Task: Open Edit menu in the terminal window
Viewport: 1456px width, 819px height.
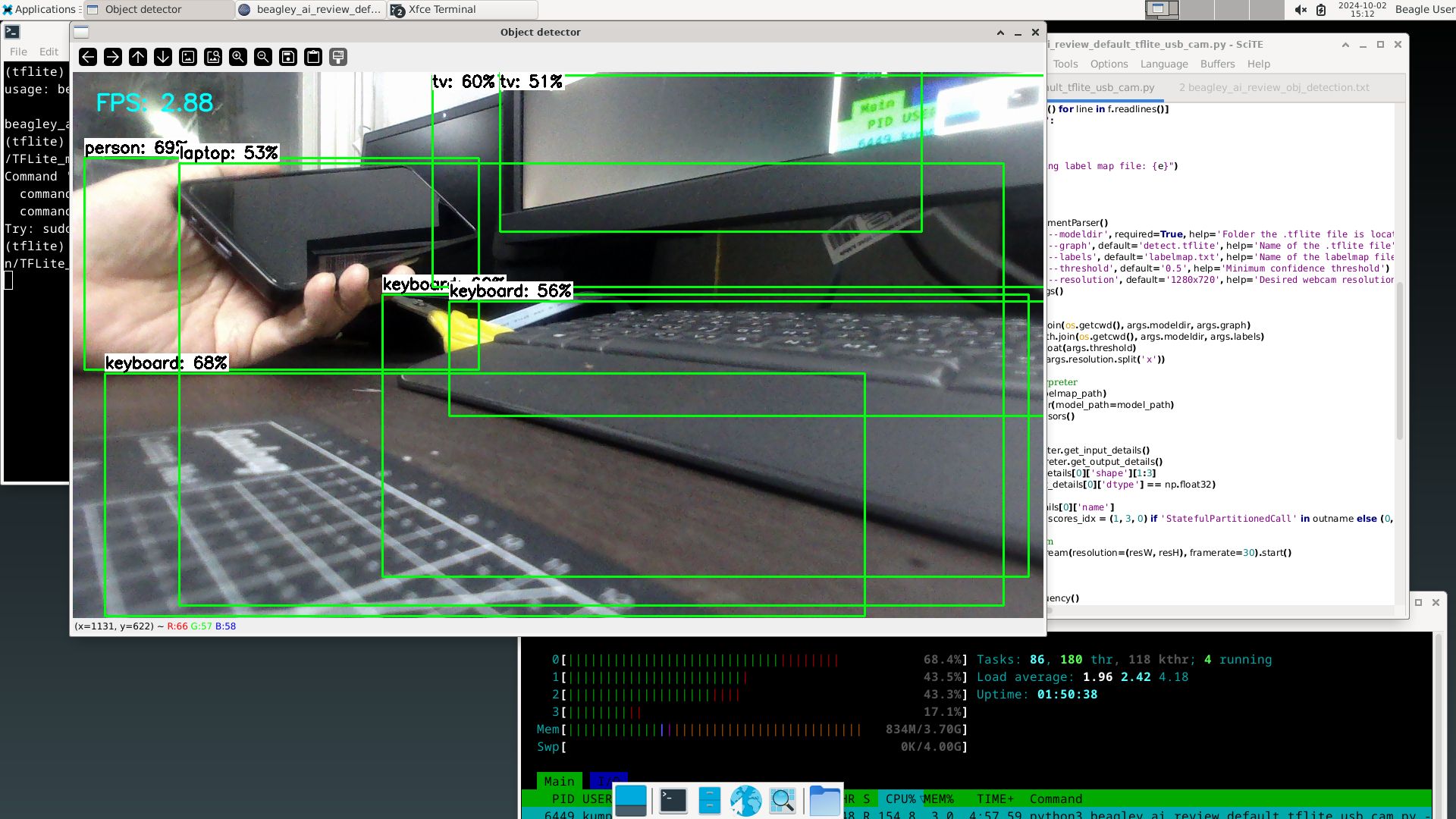Action: coord(49,52)
